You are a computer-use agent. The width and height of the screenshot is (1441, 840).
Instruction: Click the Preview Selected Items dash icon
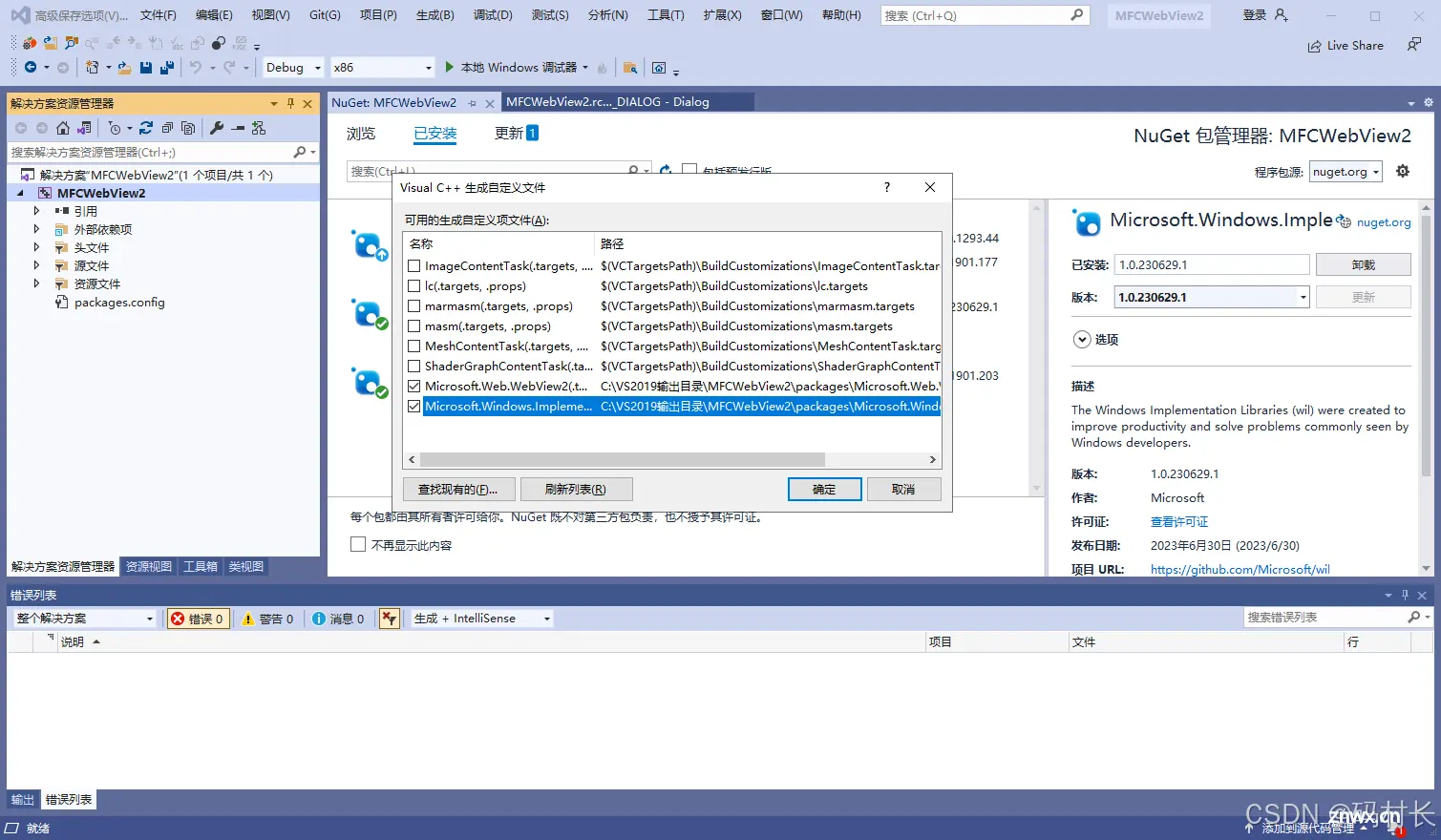tap(238, 128)
